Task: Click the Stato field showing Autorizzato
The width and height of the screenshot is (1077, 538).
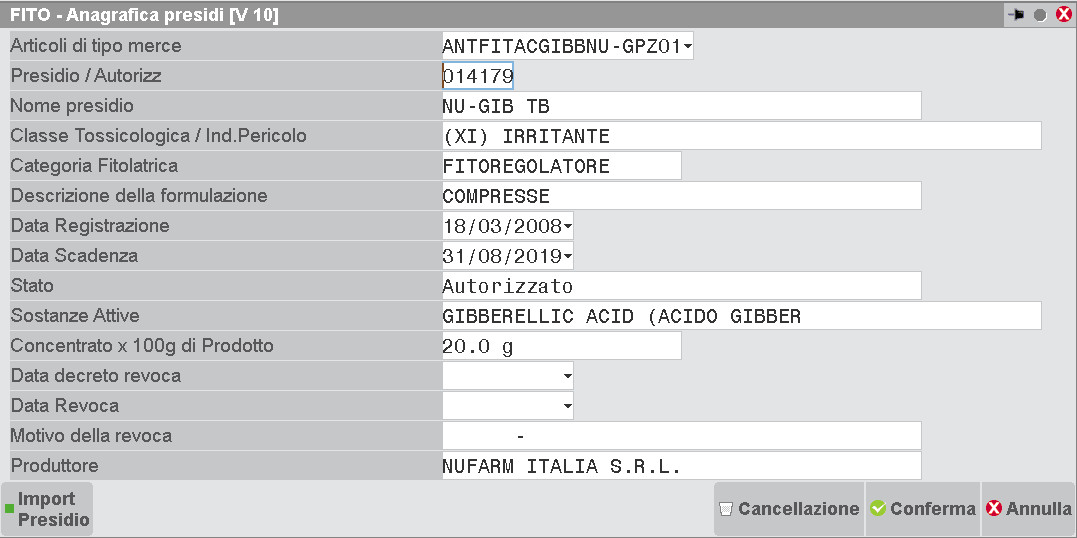Action: tap(680, 286)
